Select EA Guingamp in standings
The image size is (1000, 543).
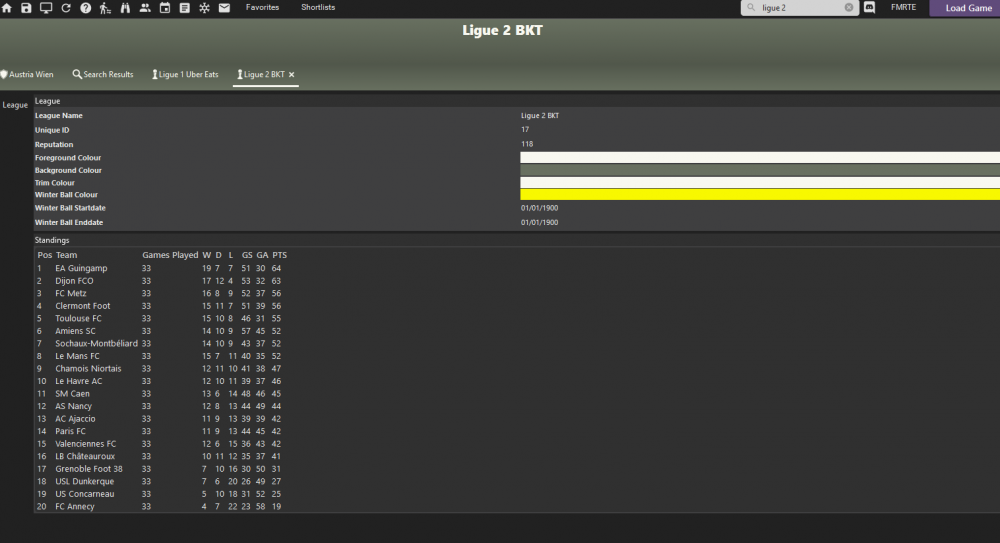(81, 269)
